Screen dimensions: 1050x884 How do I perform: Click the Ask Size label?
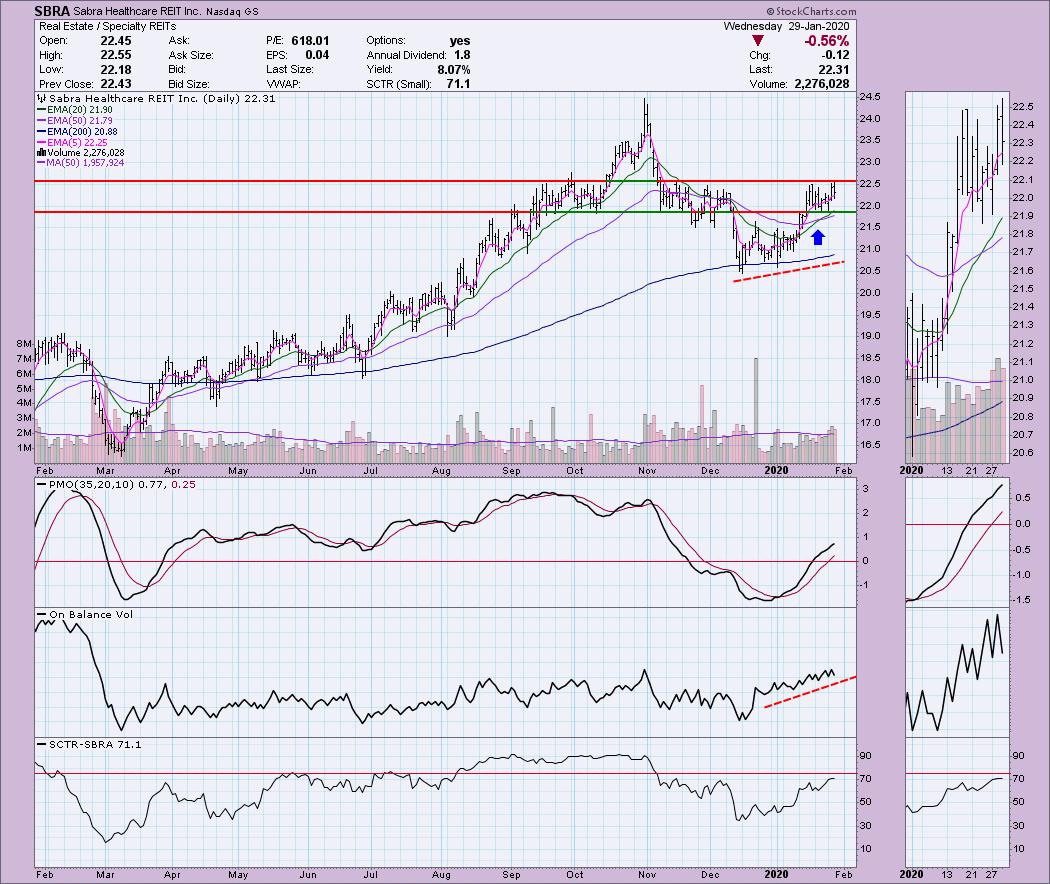tap(192, 56)
